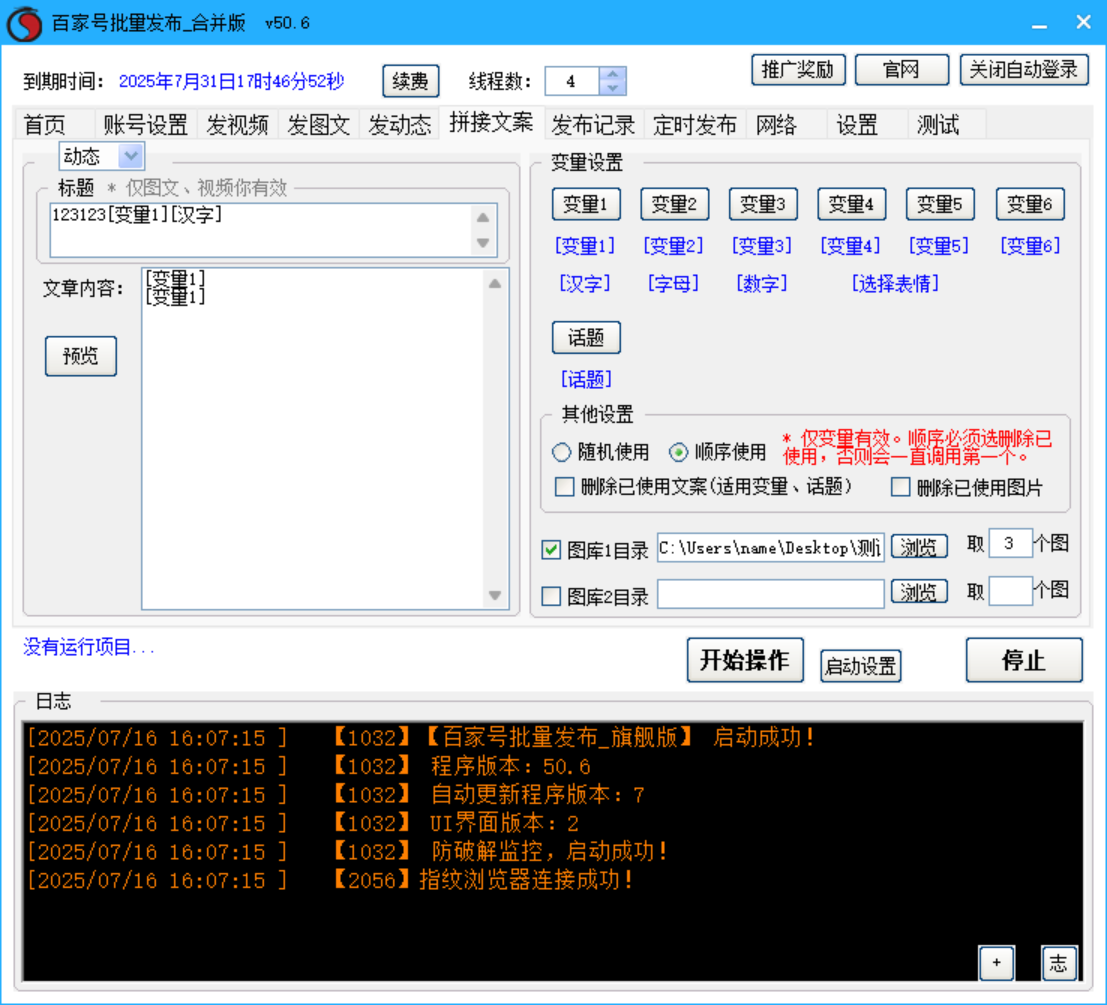Browse for 图库2目录 folder
Image resolution: width=1107 pixels, height=1005 pixels.
click(918, 591)
